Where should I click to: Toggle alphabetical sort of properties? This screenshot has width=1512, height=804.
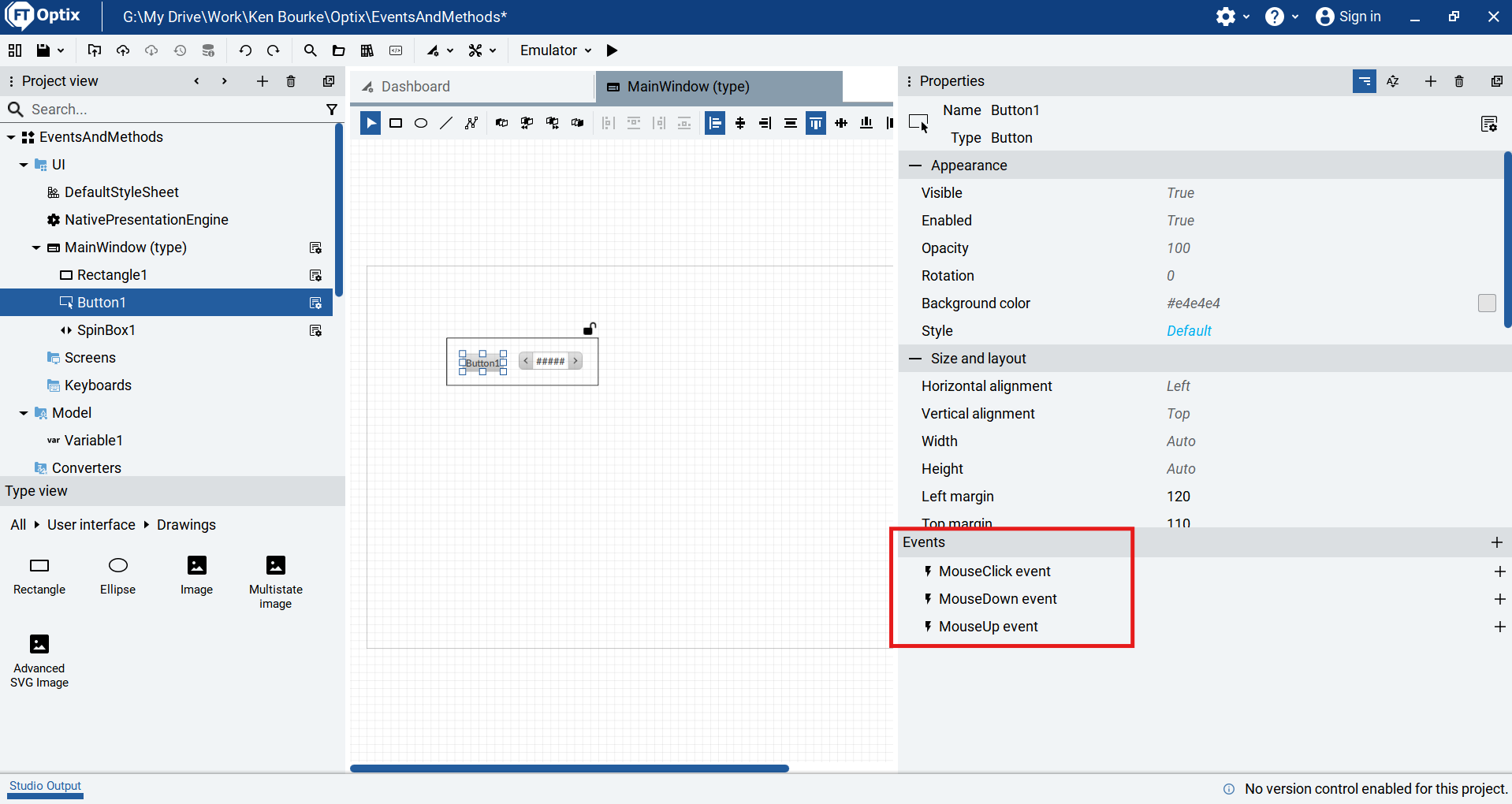1393,81
